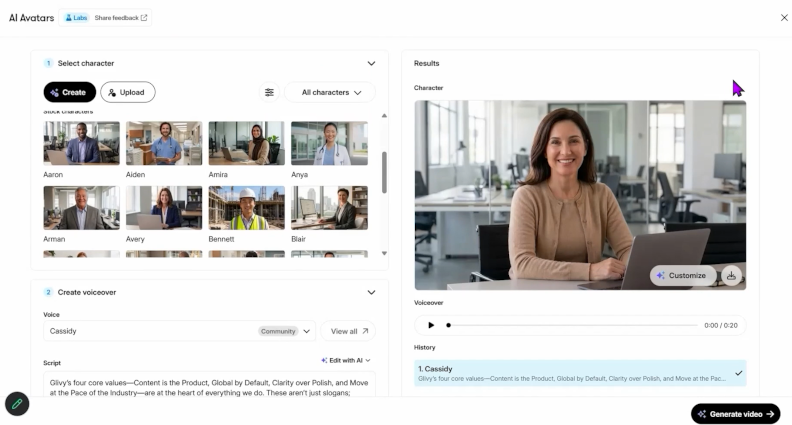Select the Aaron character thumbnail
The image size is (792, 425).
(x=81, y=144)
